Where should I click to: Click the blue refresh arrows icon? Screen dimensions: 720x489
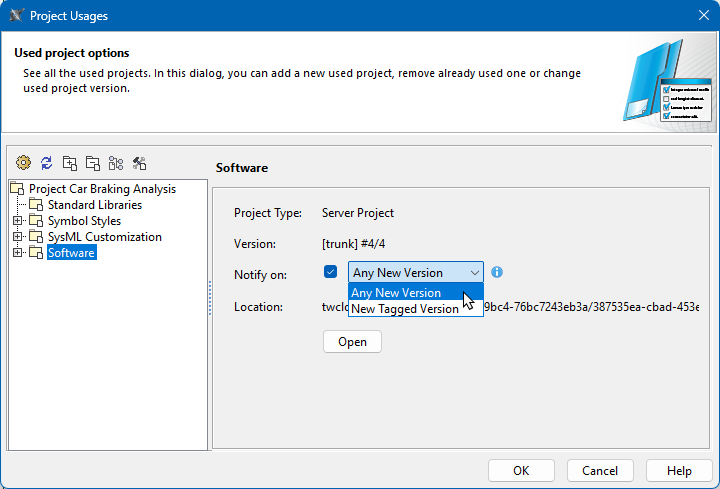pos(46,163)
